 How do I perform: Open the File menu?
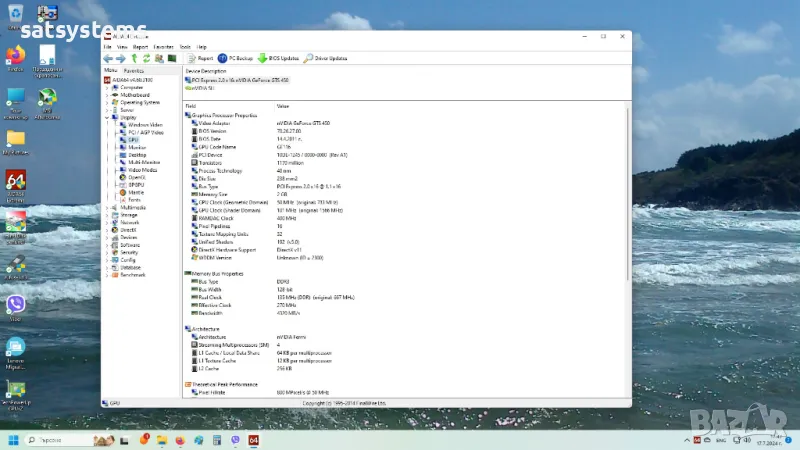coord(107,47)
